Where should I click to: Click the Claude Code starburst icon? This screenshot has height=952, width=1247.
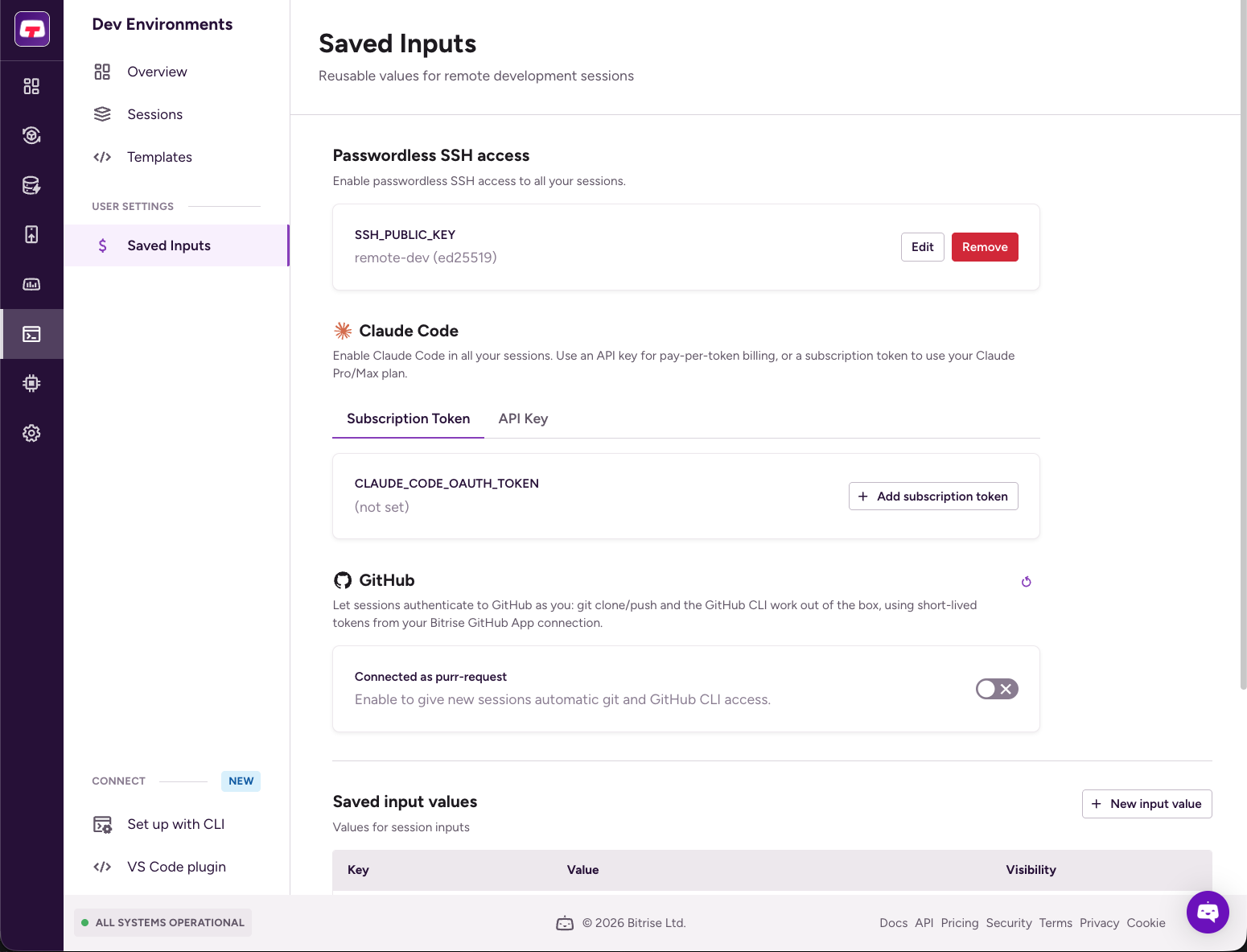(343, 331)
